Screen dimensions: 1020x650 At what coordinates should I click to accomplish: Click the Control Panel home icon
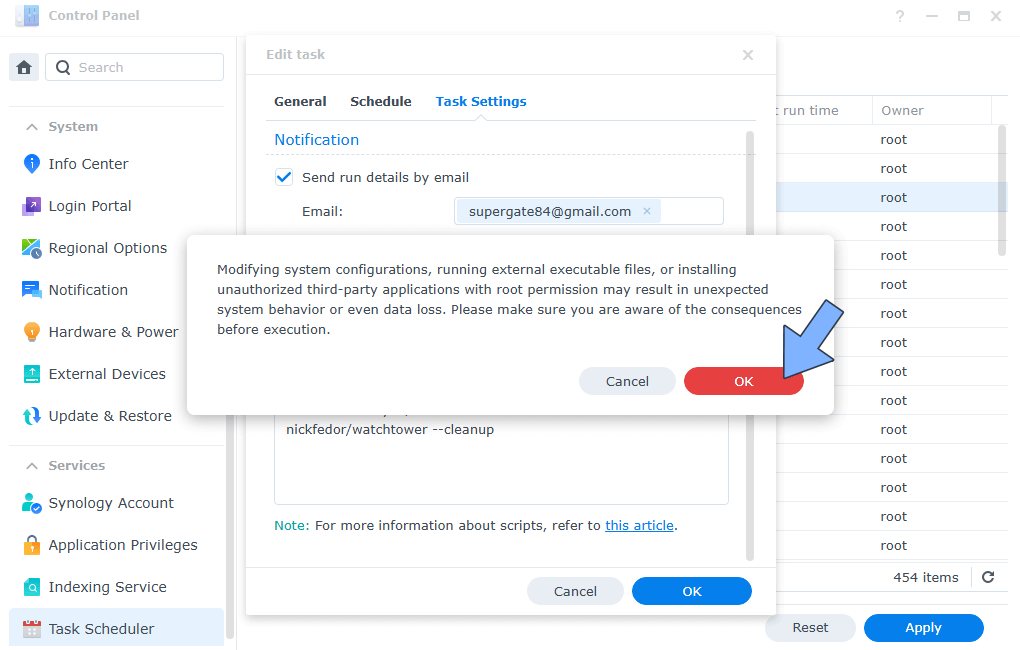tap(23, 66)
